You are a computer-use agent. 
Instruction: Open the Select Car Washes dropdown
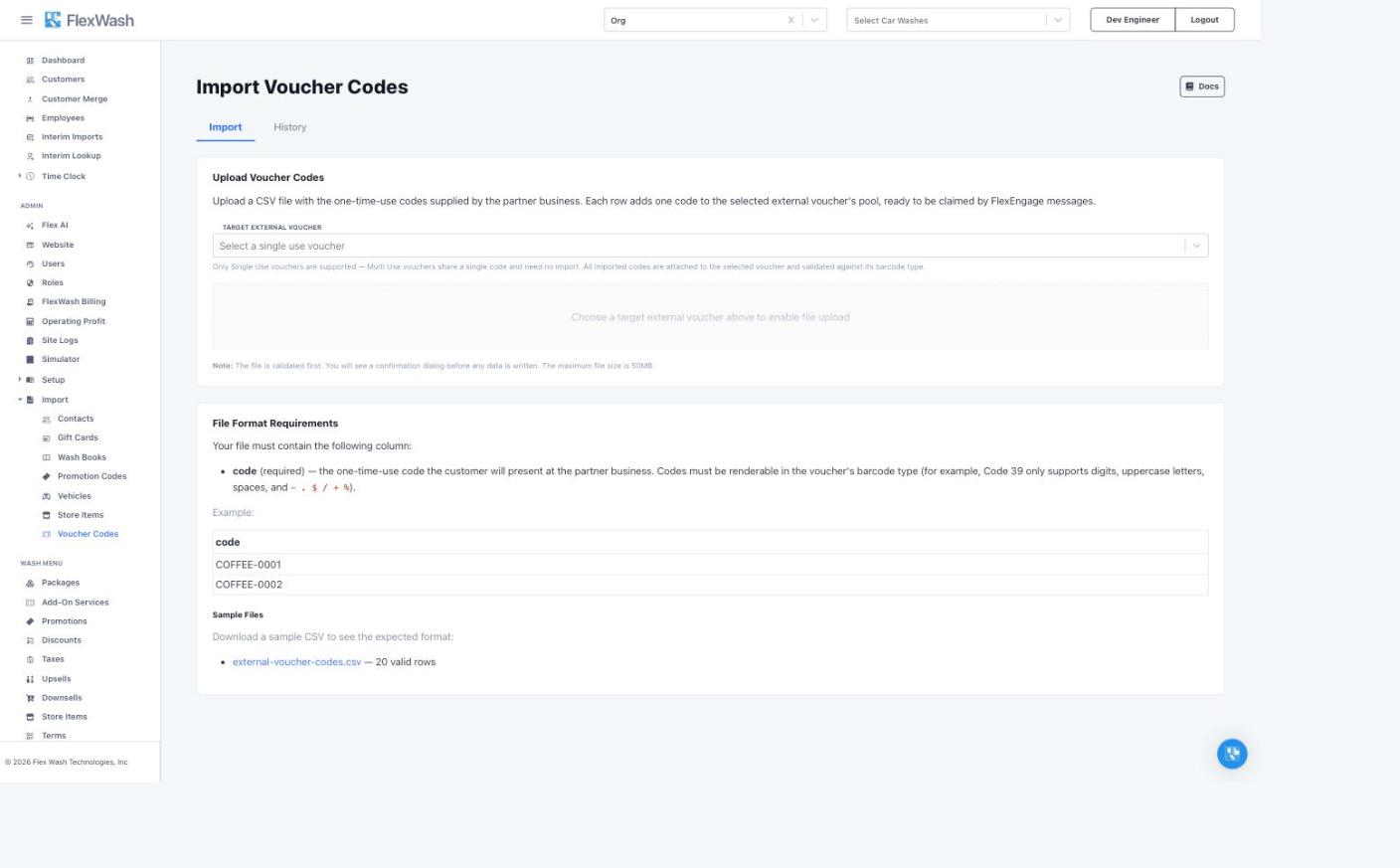tap(958, 20)
